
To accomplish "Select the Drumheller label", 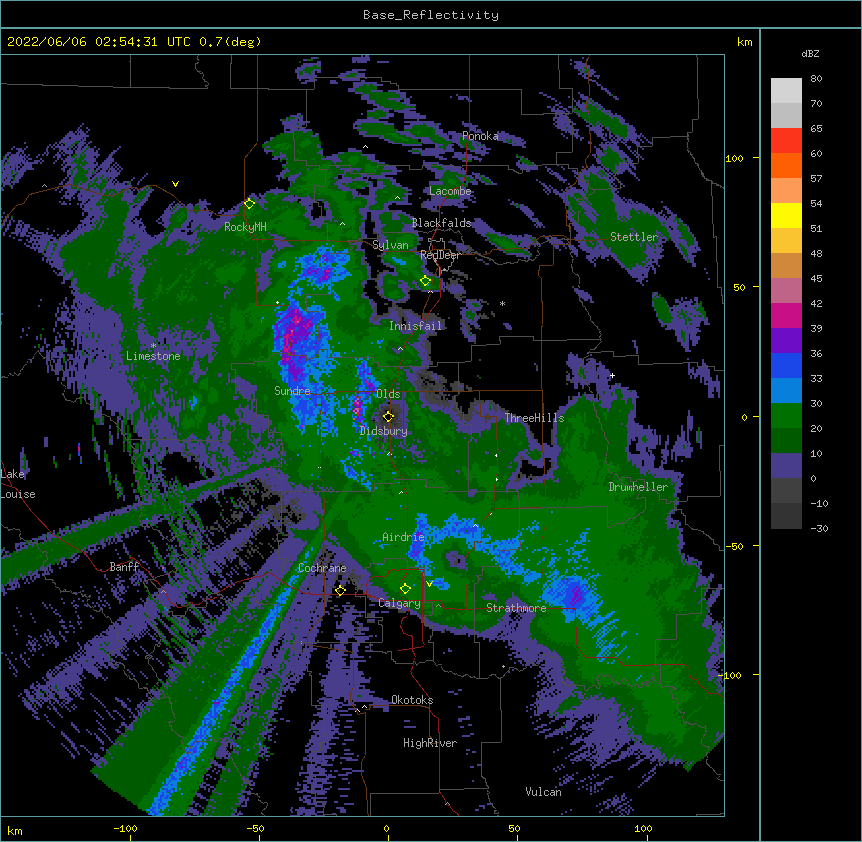I will (638, 487).
